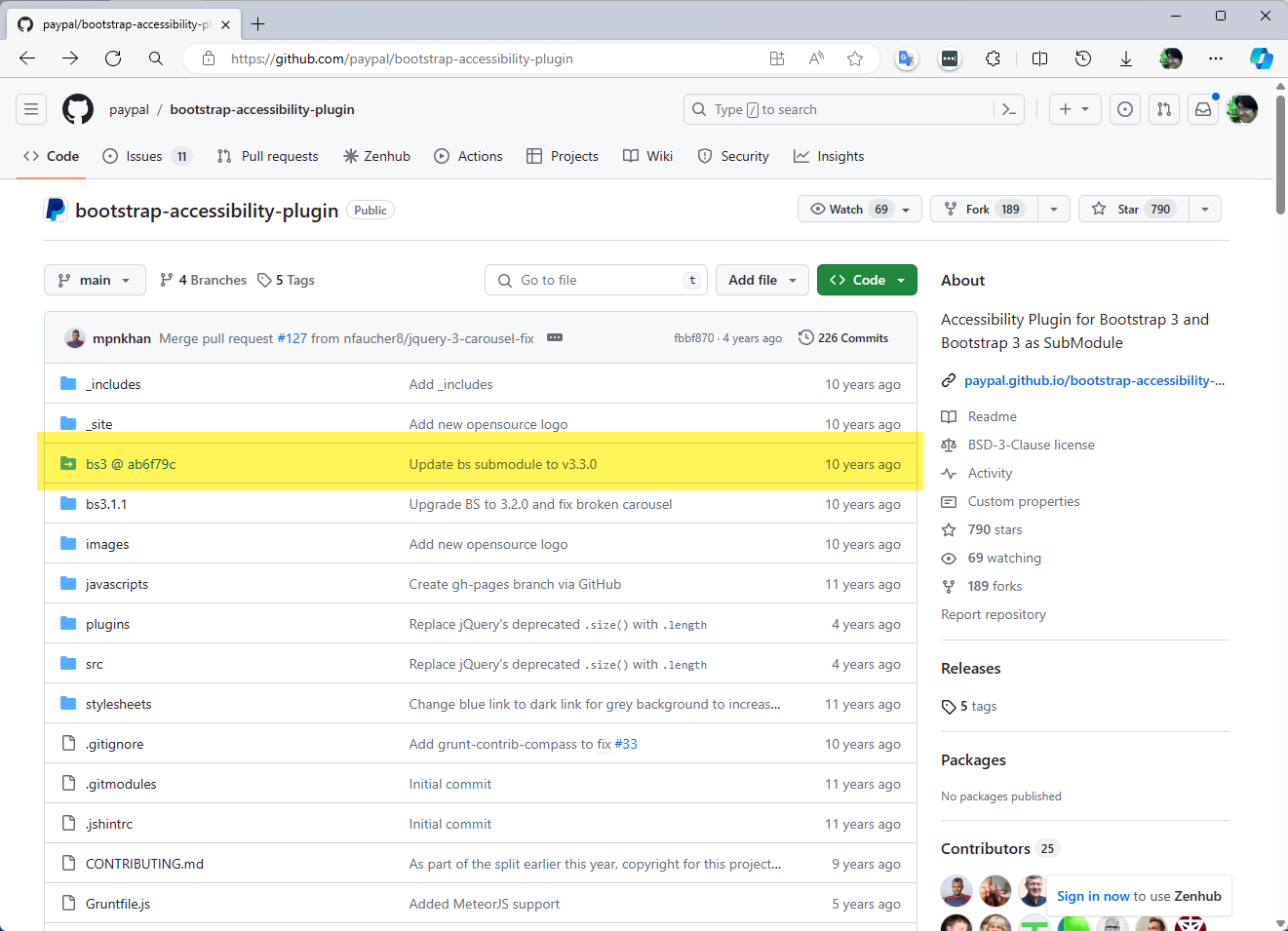This screenshot has height=931, width=1288.
Task: Open the Issues shortcut icon in header
Action: click(x=1125, y=109)
